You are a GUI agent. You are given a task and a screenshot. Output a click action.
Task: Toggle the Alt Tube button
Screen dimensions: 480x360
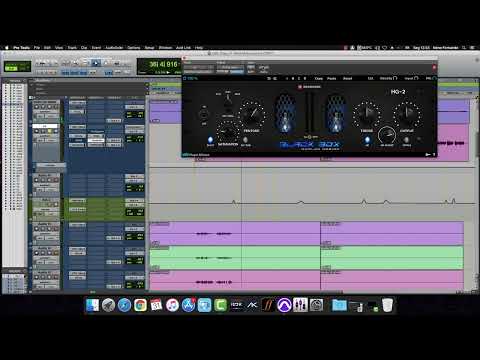246,140
